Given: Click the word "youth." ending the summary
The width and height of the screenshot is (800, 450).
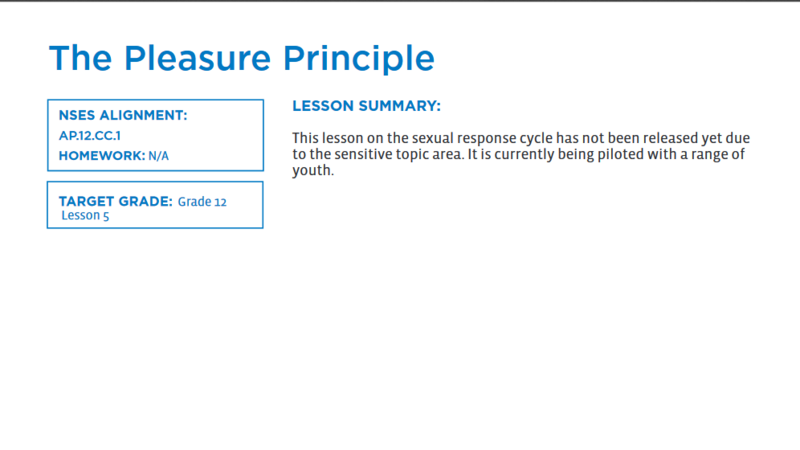Looking at the screenshot, I should tap(312, 170).
